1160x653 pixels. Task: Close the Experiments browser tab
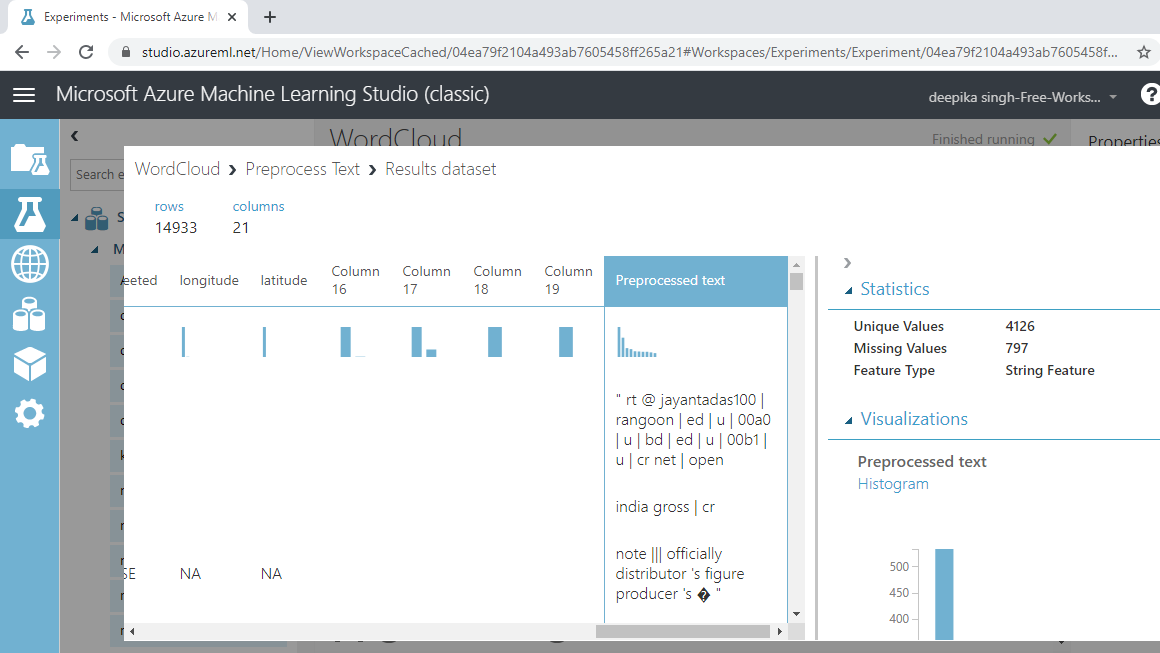pos(232,17)
